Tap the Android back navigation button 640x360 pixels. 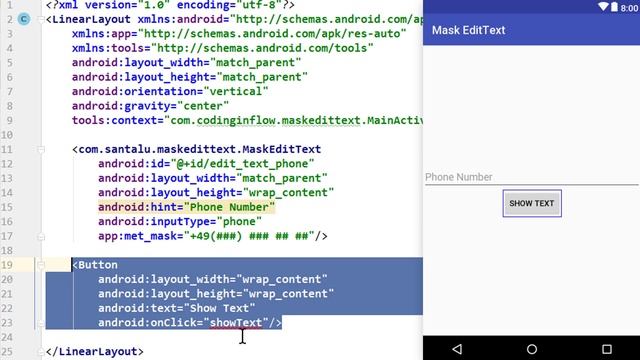pyautogui.click(x=458, y=349)
